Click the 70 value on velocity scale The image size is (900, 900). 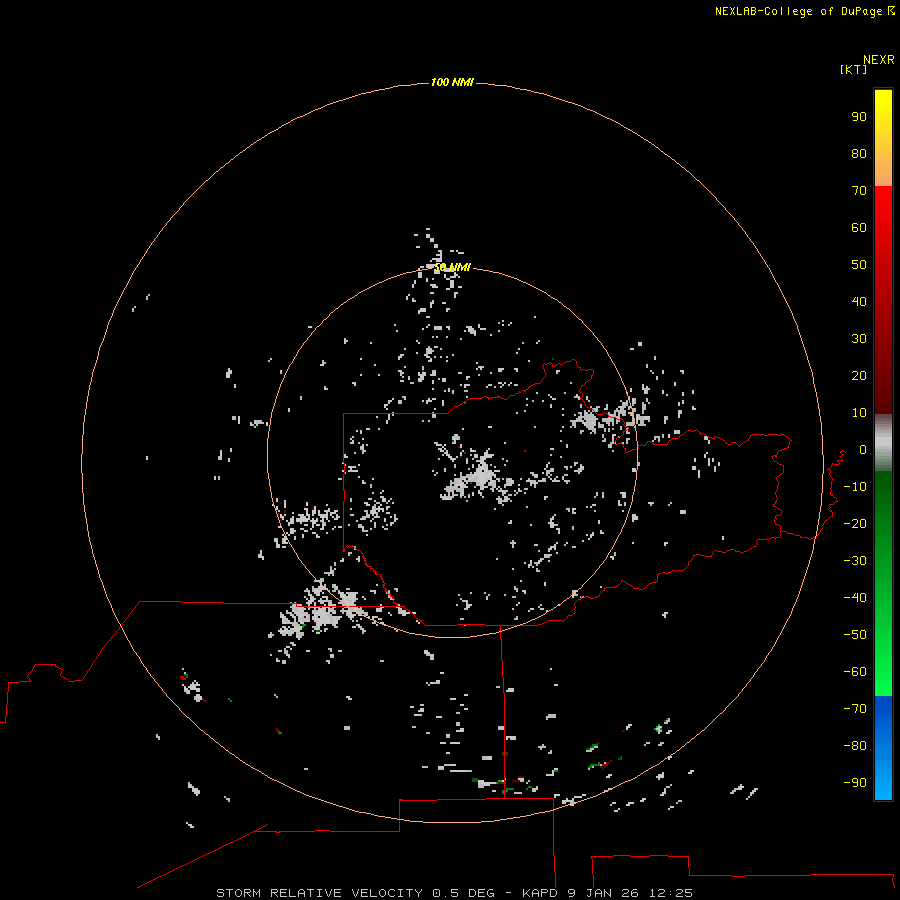point(859,191)
